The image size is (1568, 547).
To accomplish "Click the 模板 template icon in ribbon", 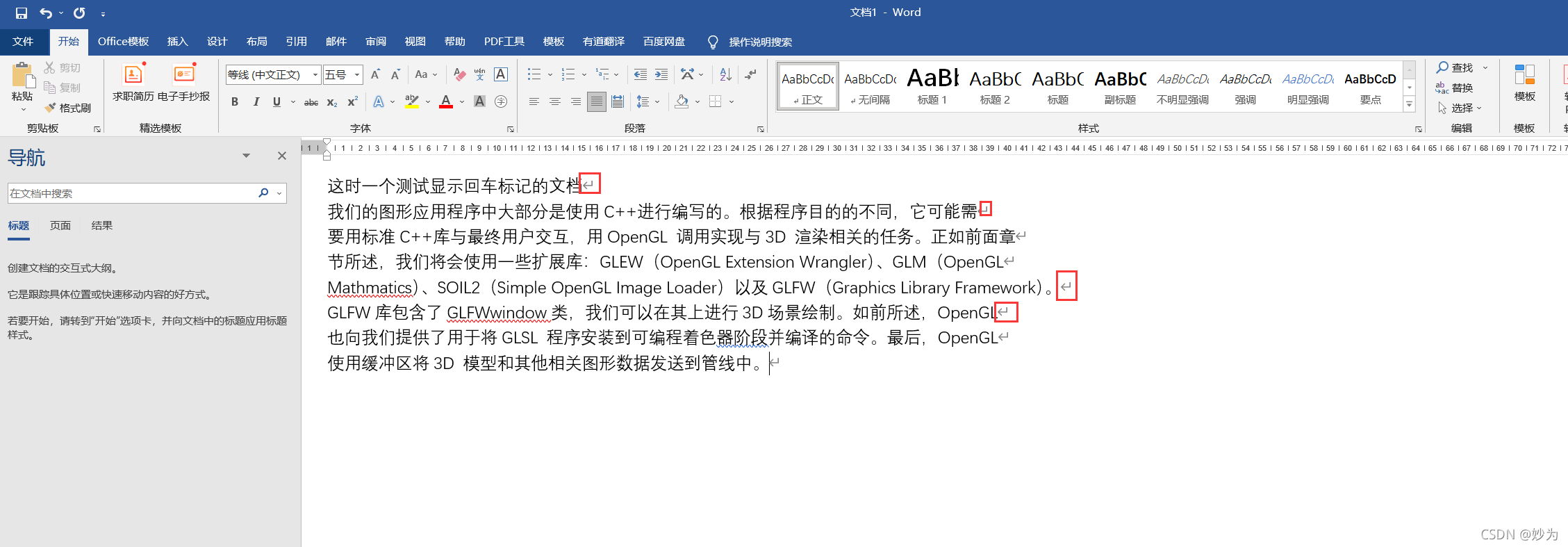I will point(1525,82).
